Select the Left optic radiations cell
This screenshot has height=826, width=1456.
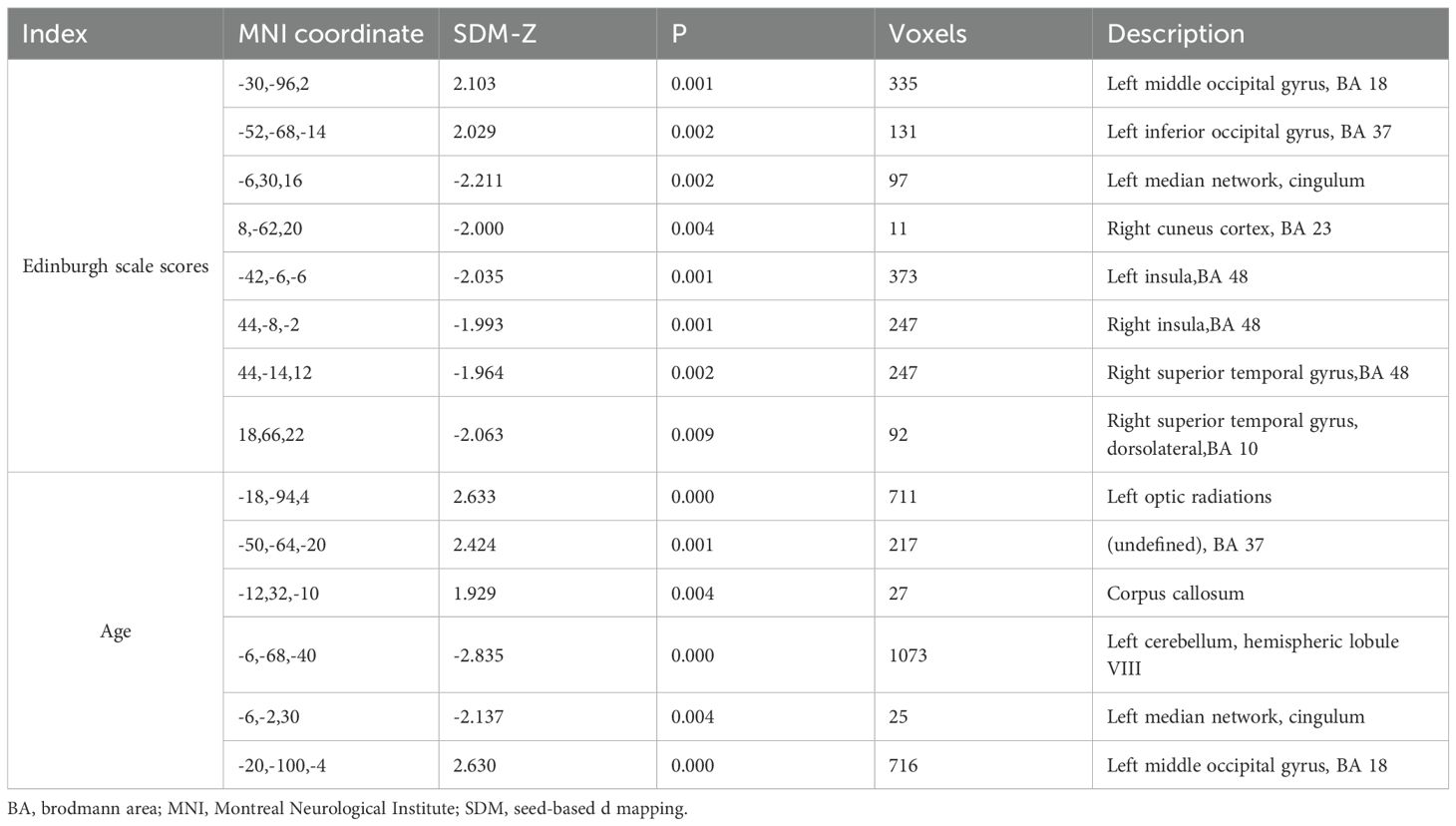coord(1189,497)
